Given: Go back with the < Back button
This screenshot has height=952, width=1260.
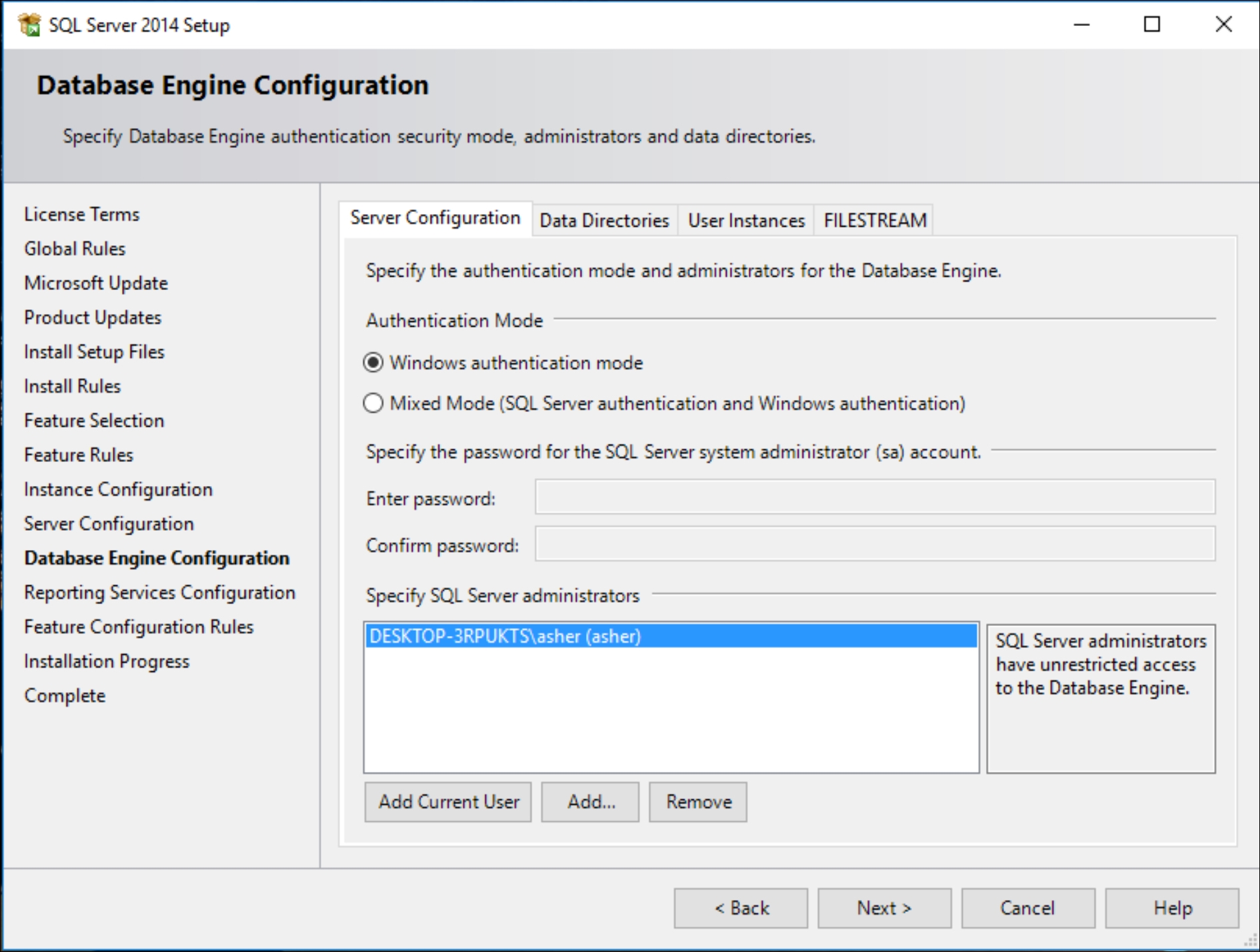Looking at the screenshot, I should coord(741,908).
